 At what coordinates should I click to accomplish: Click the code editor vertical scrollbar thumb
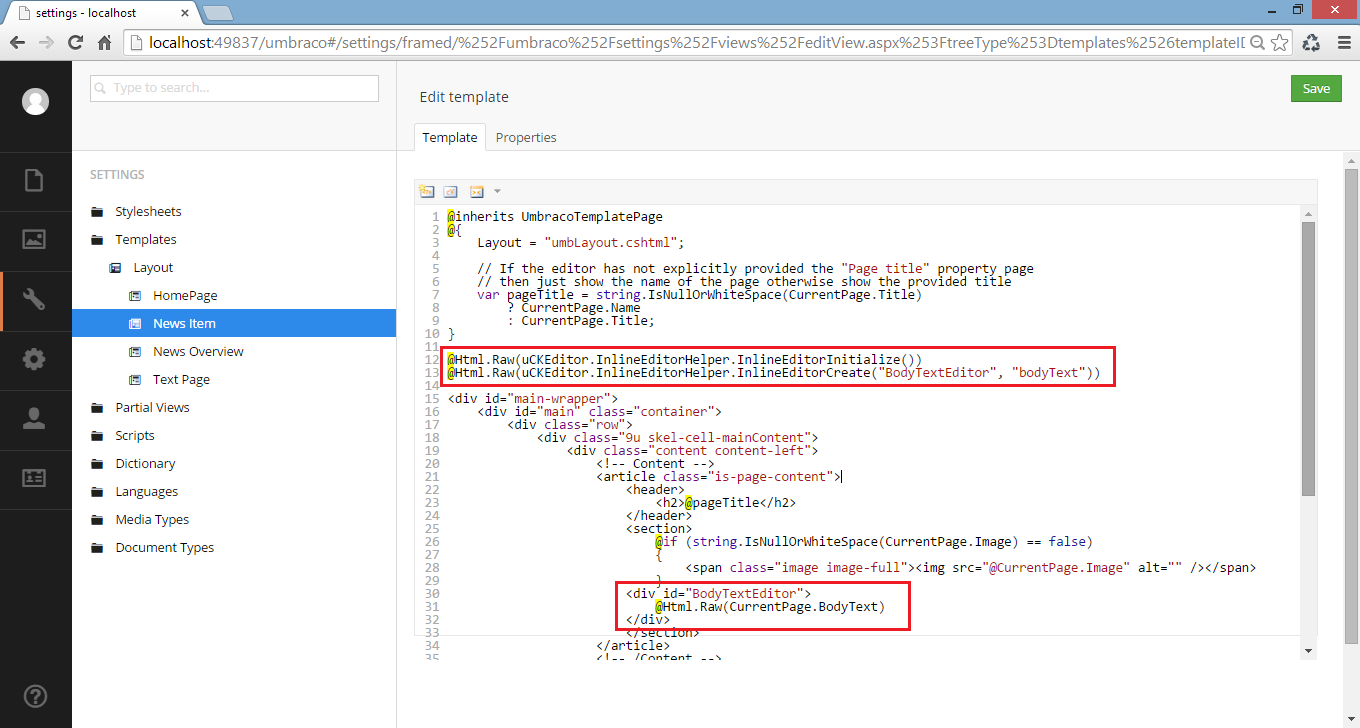click(x=1309, y=359)
